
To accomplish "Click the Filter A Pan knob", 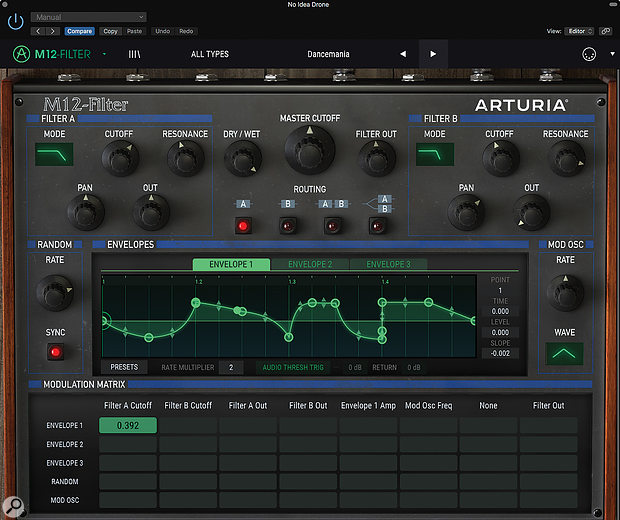I will coord(85,213).
